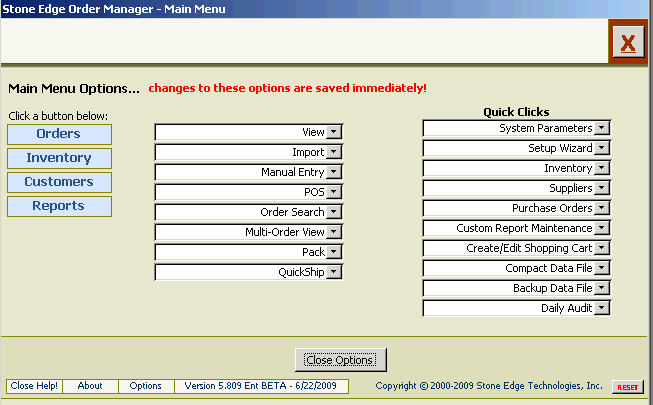This screenshot has width=653, height=405.
Task: Click the Close Options button
Action: [340, 360]
